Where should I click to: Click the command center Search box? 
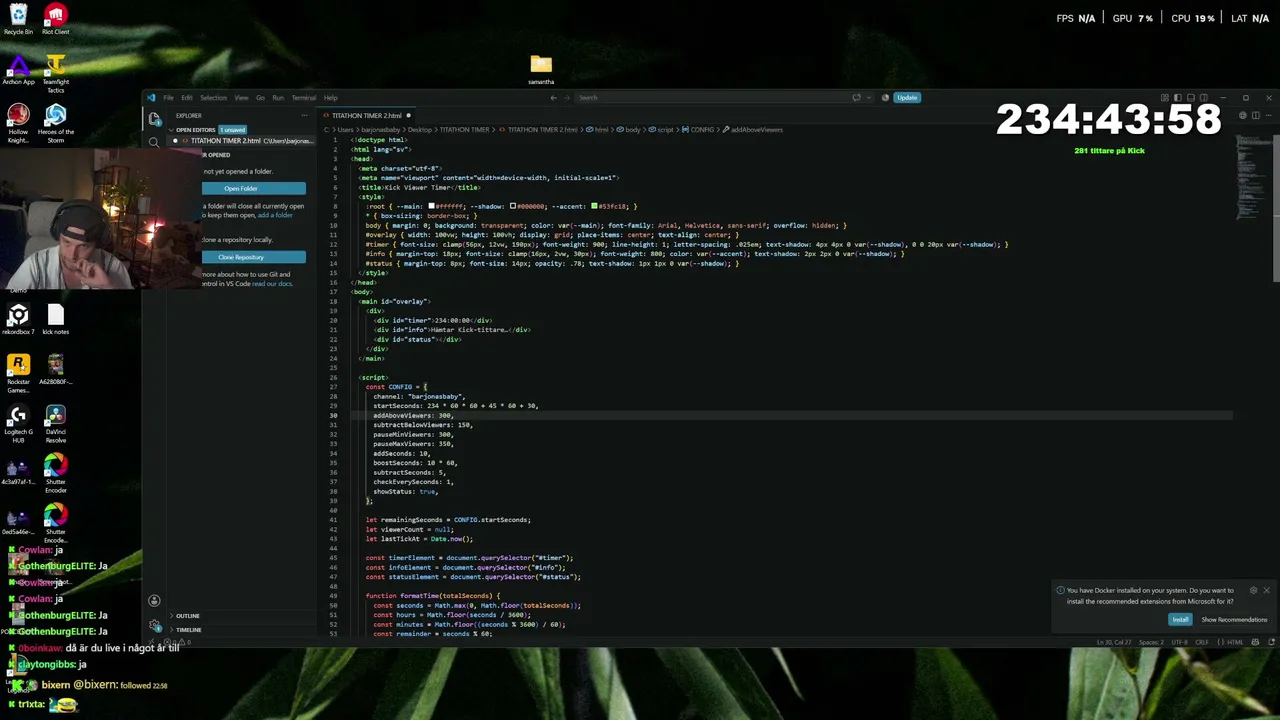tap(711, 98)
